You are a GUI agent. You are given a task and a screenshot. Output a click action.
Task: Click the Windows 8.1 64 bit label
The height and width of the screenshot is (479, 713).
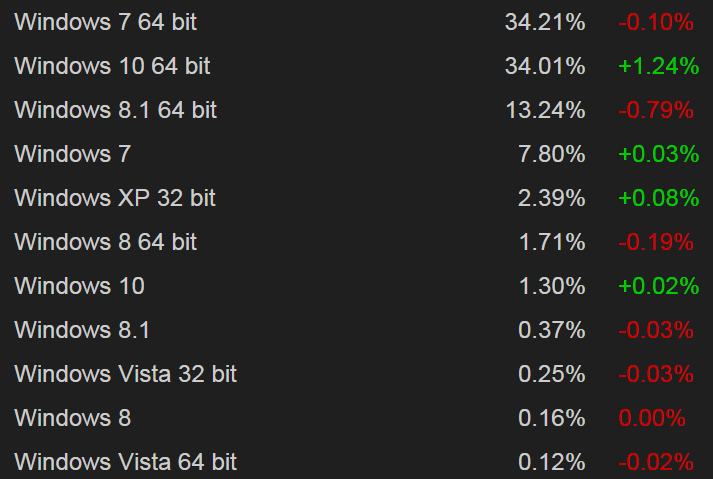116,110
